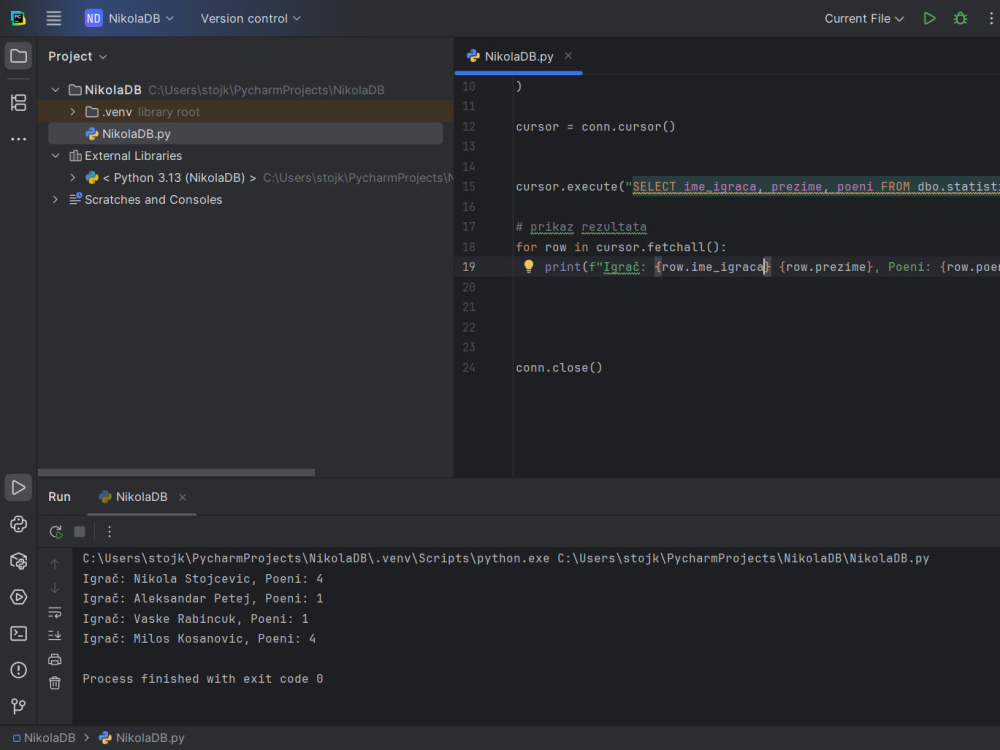This screenshot has height=750, width=1000.
Task: Expand Scratches and Consoles
Action: pos(55,200)
